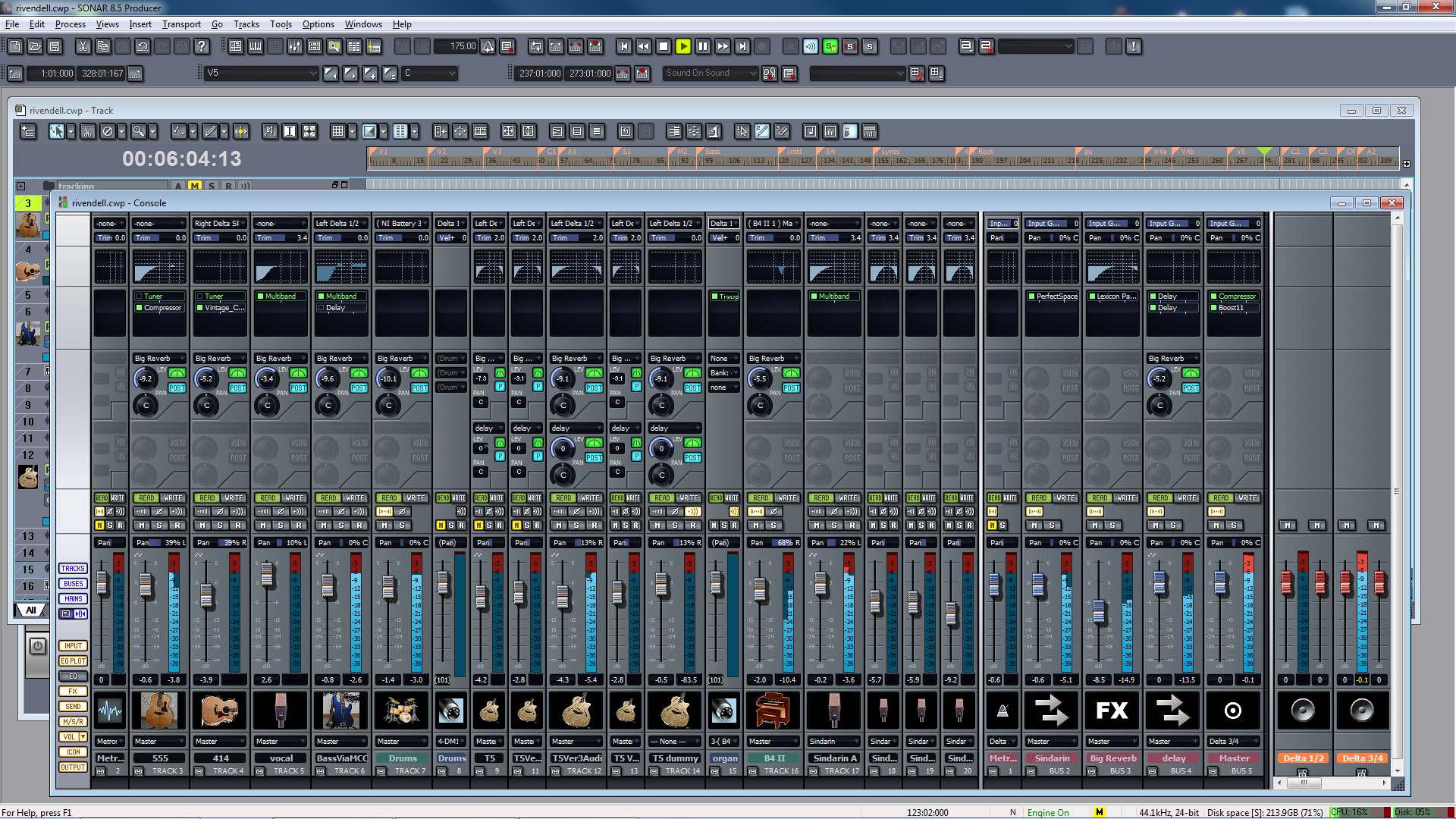Viewport: 1456px width, 819px height.
Task: Solo the 414 track using its S button
Action: pyautogui.click(x=220, y=525)
